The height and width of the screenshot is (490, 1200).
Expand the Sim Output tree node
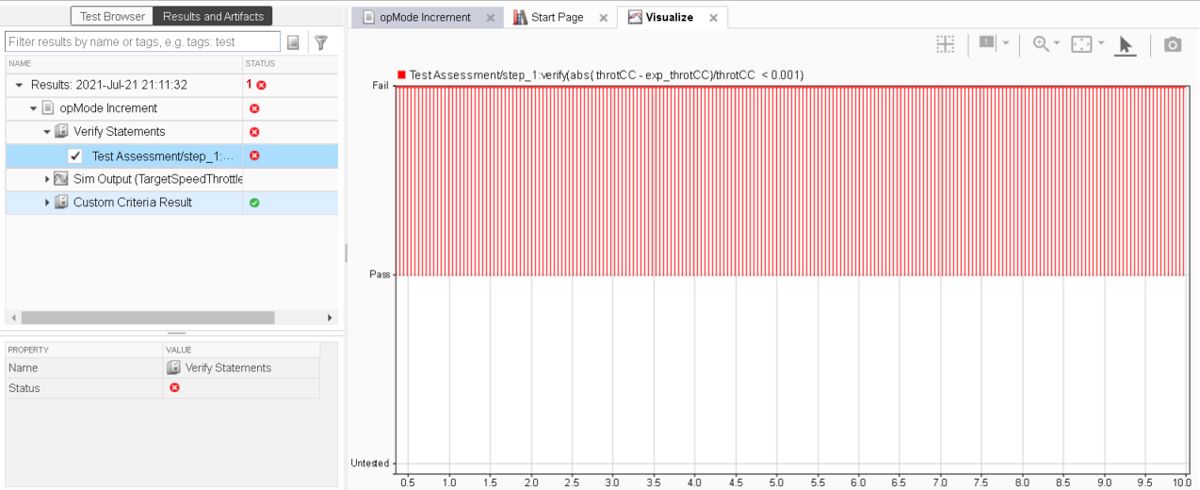pos(47,179)
